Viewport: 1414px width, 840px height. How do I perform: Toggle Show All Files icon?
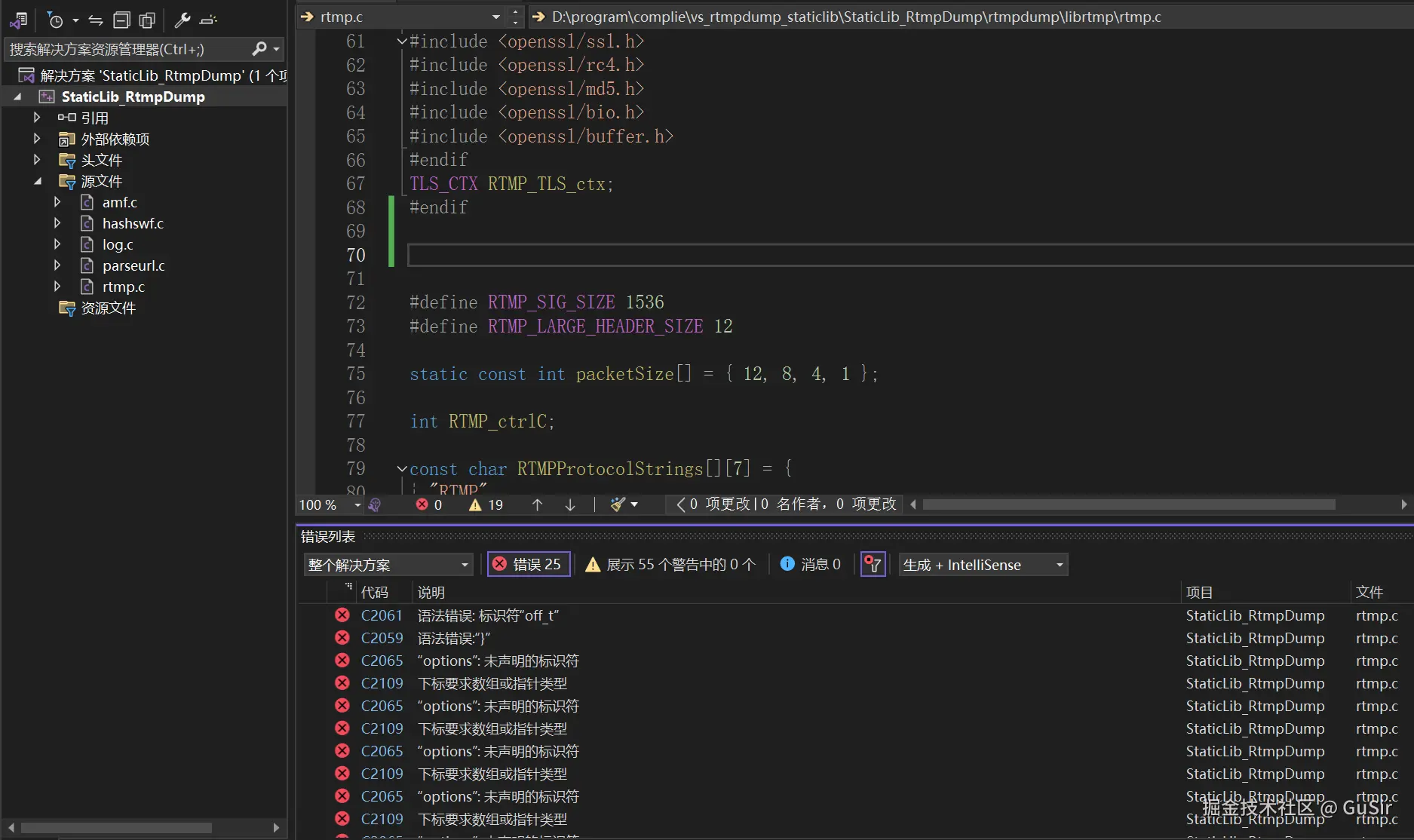147,20
